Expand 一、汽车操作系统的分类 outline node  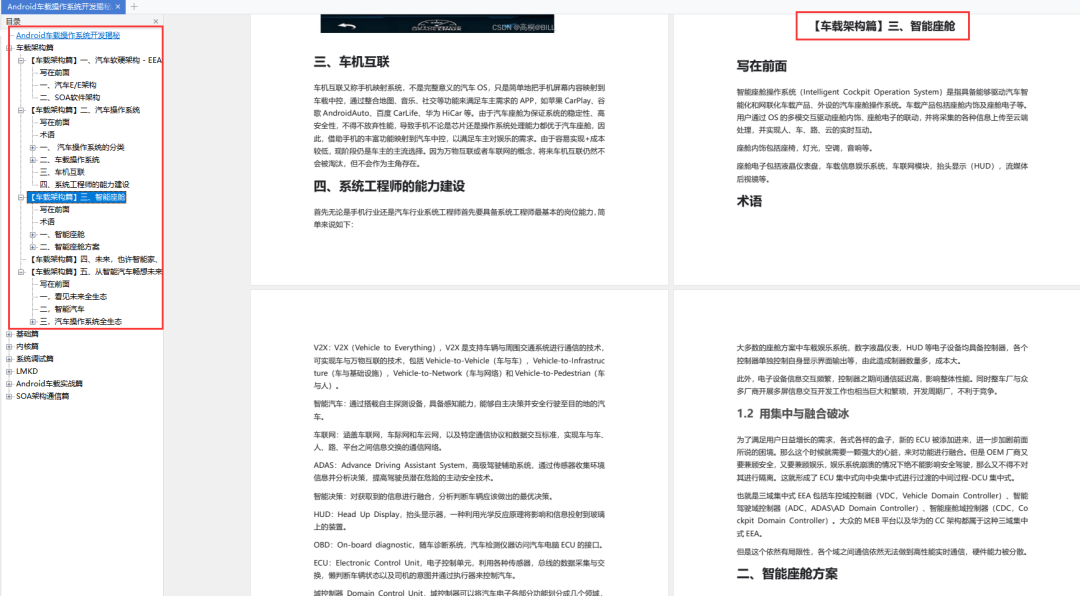pos(32,147)
